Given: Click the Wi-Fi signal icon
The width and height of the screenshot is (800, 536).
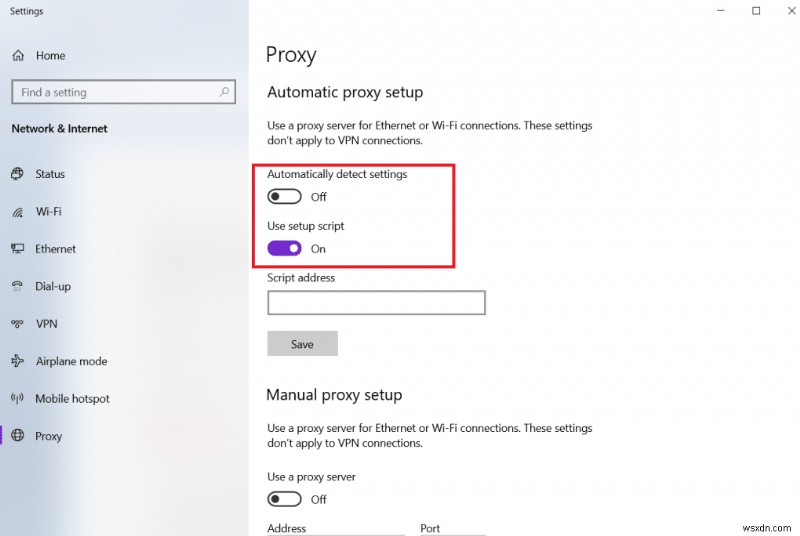Looking at the screenshot, I should (17, 212).
